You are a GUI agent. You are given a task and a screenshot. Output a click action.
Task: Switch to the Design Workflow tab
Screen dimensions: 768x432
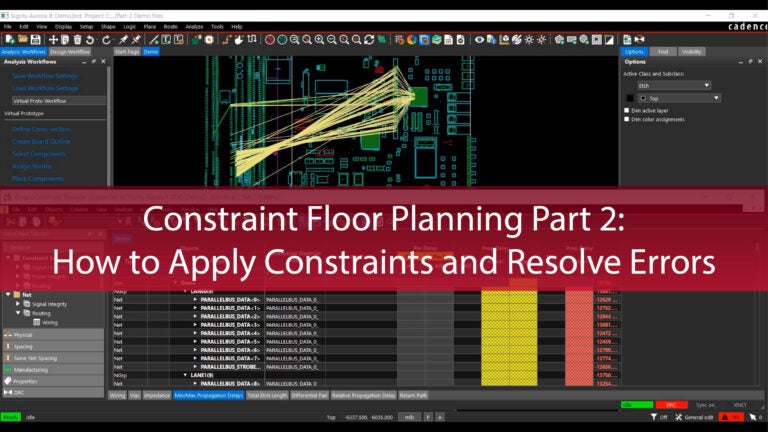point(70,52)
